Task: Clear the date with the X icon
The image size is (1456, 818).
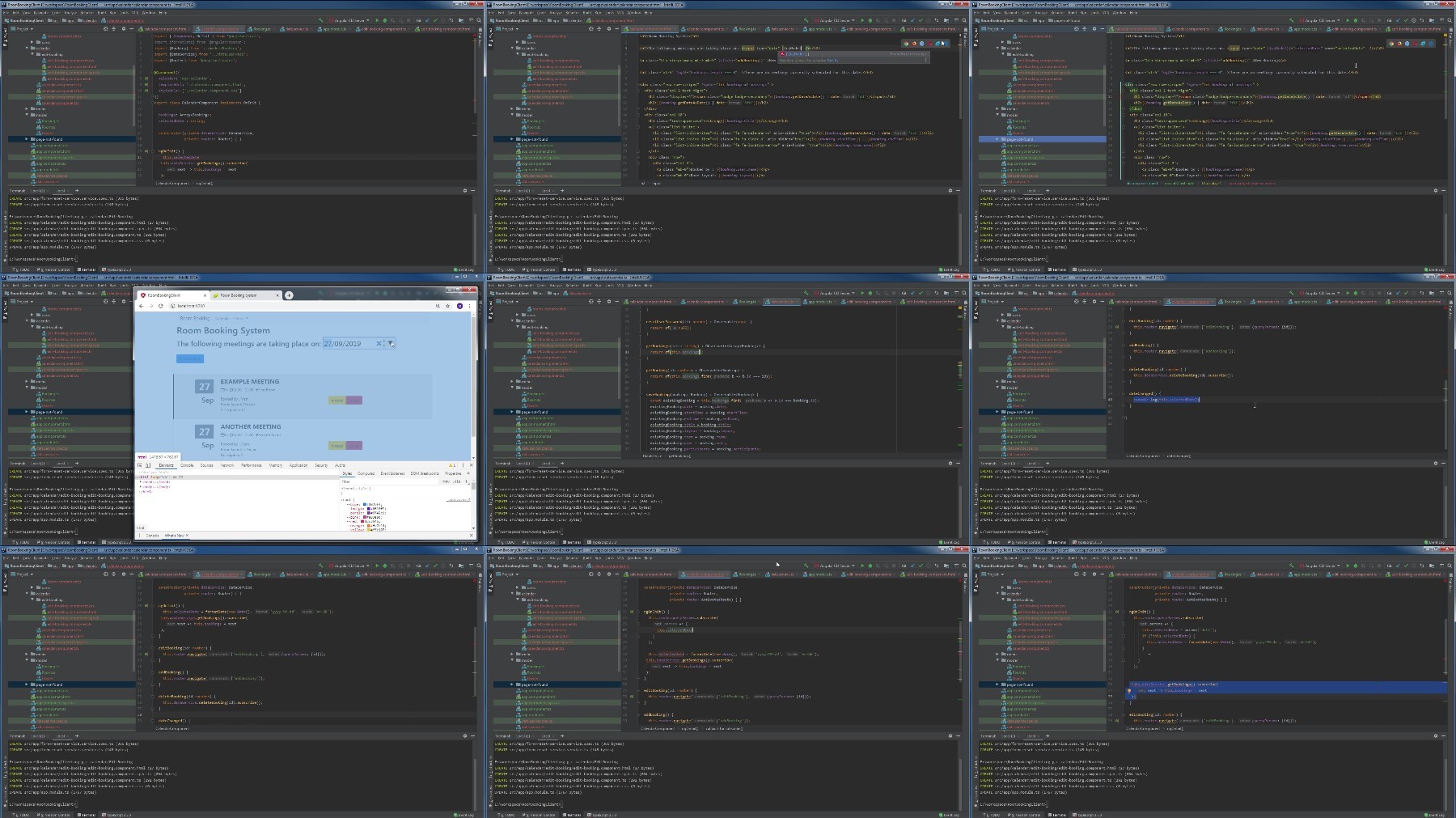Action: 379,344
